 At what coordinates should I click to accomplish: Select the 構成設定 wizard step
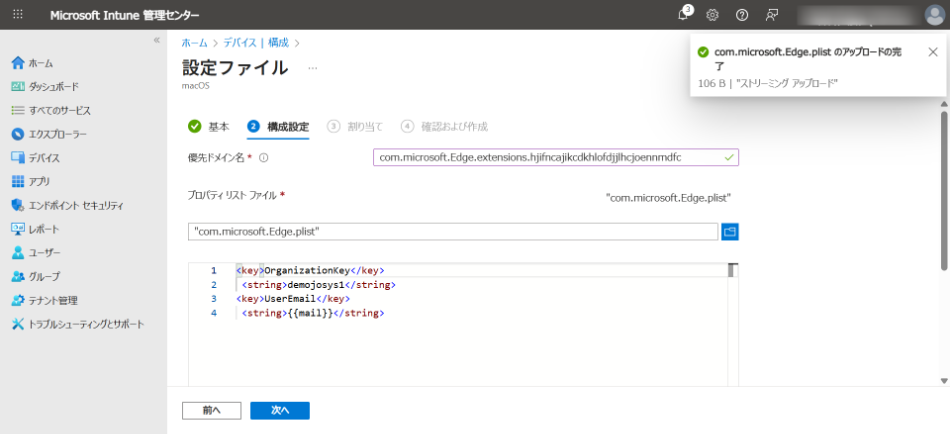point(278,127)
